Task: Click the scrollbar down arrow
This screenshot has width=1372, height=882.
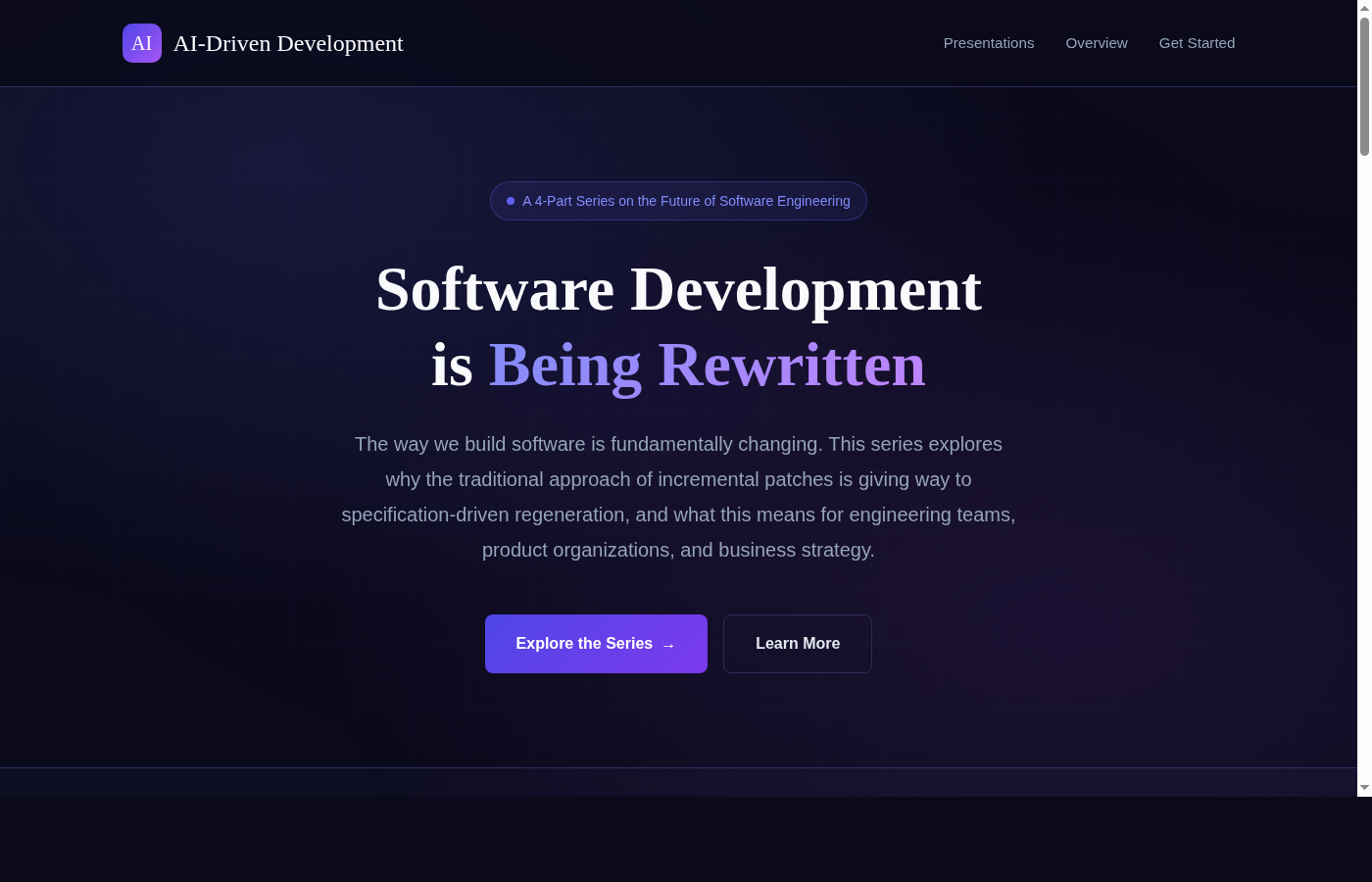Action: (x=1364, y=788)
